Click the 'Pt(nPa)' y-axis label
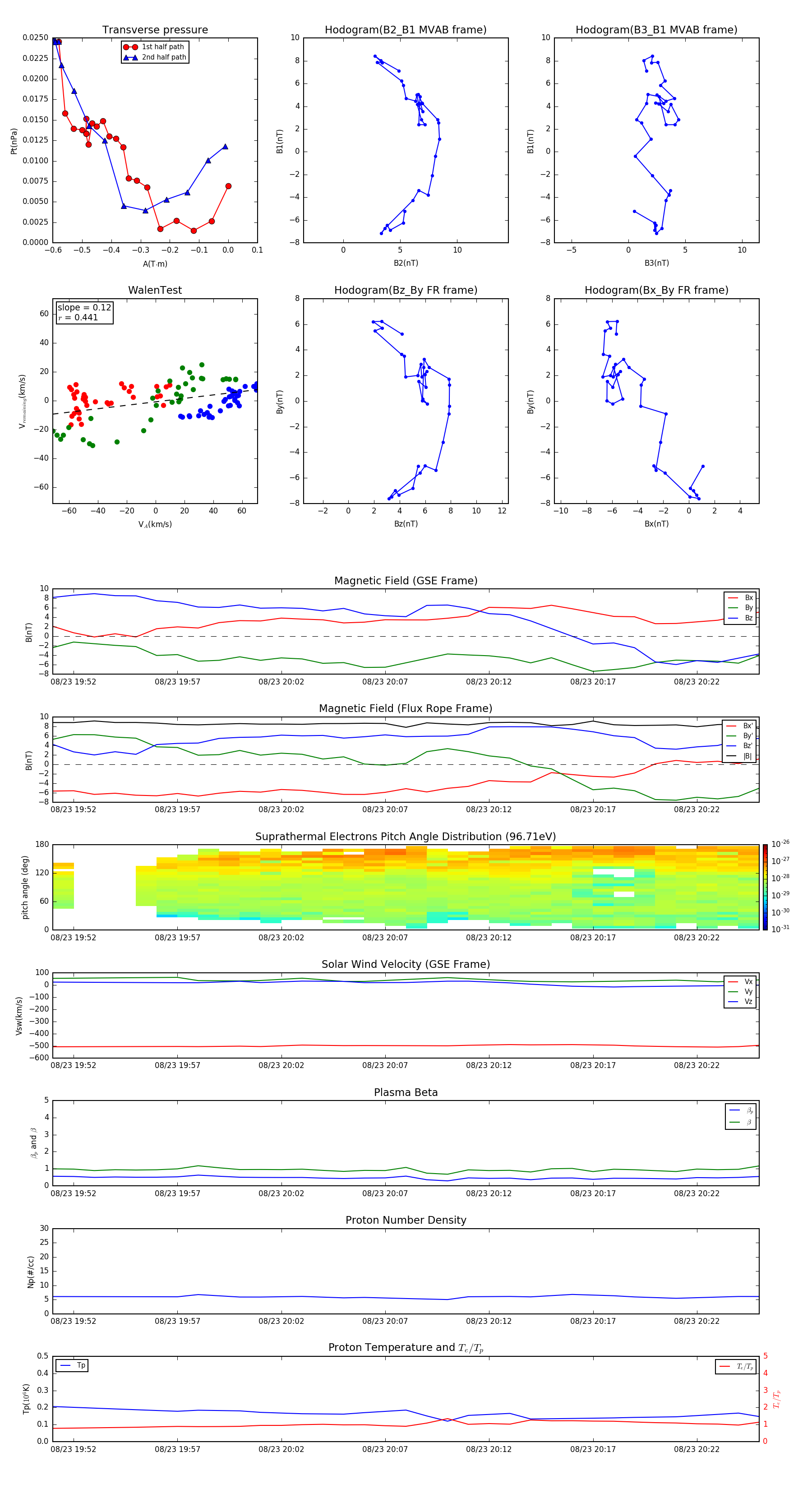 (x=14, y=140)
